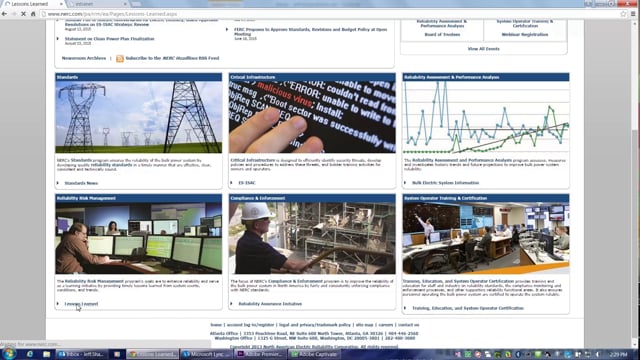Open the File Explorer folder on taskbar

47,354
